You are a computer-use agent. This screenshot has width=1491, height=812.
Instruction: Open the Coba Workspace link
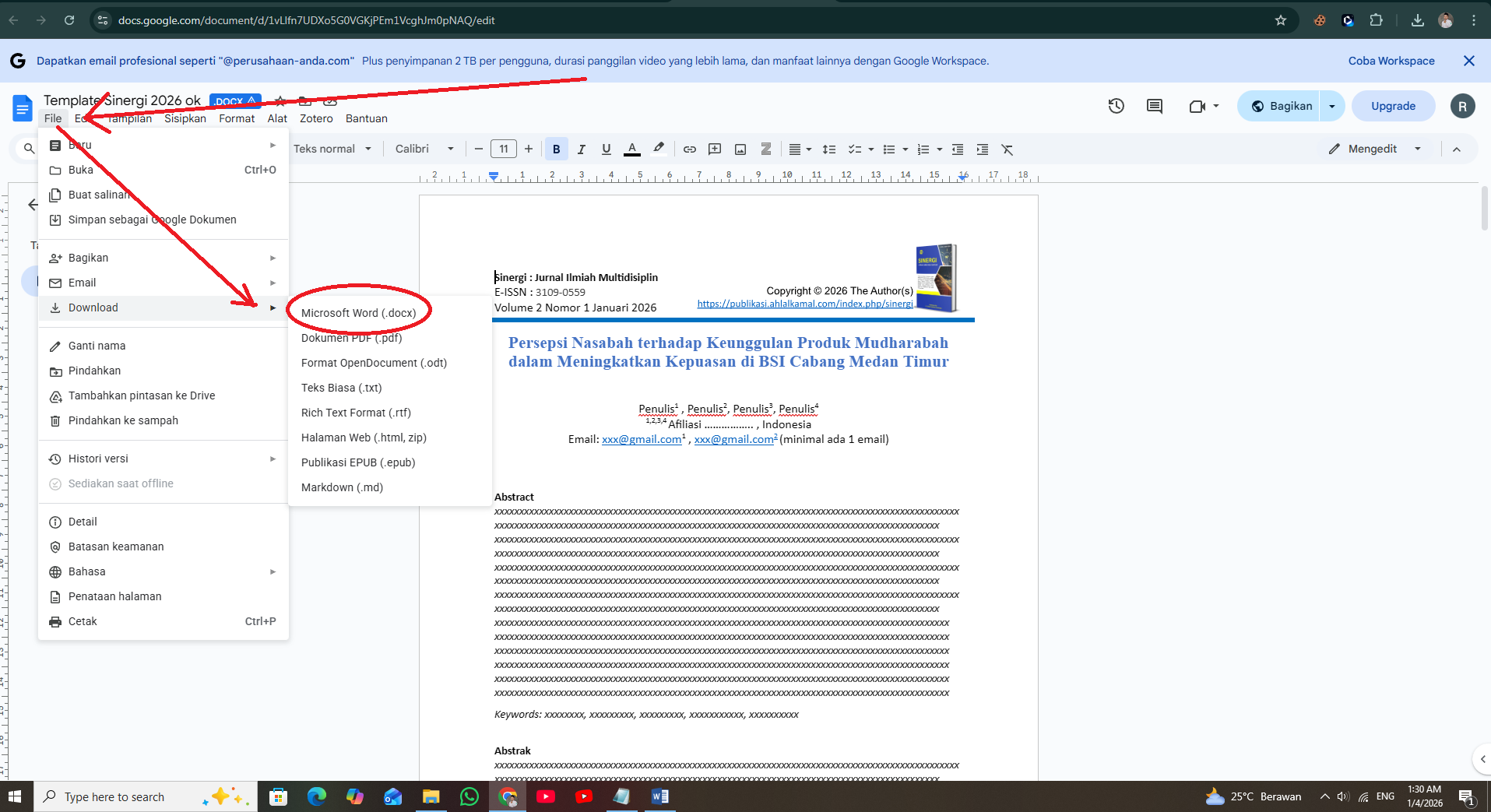coord(1391,61)
